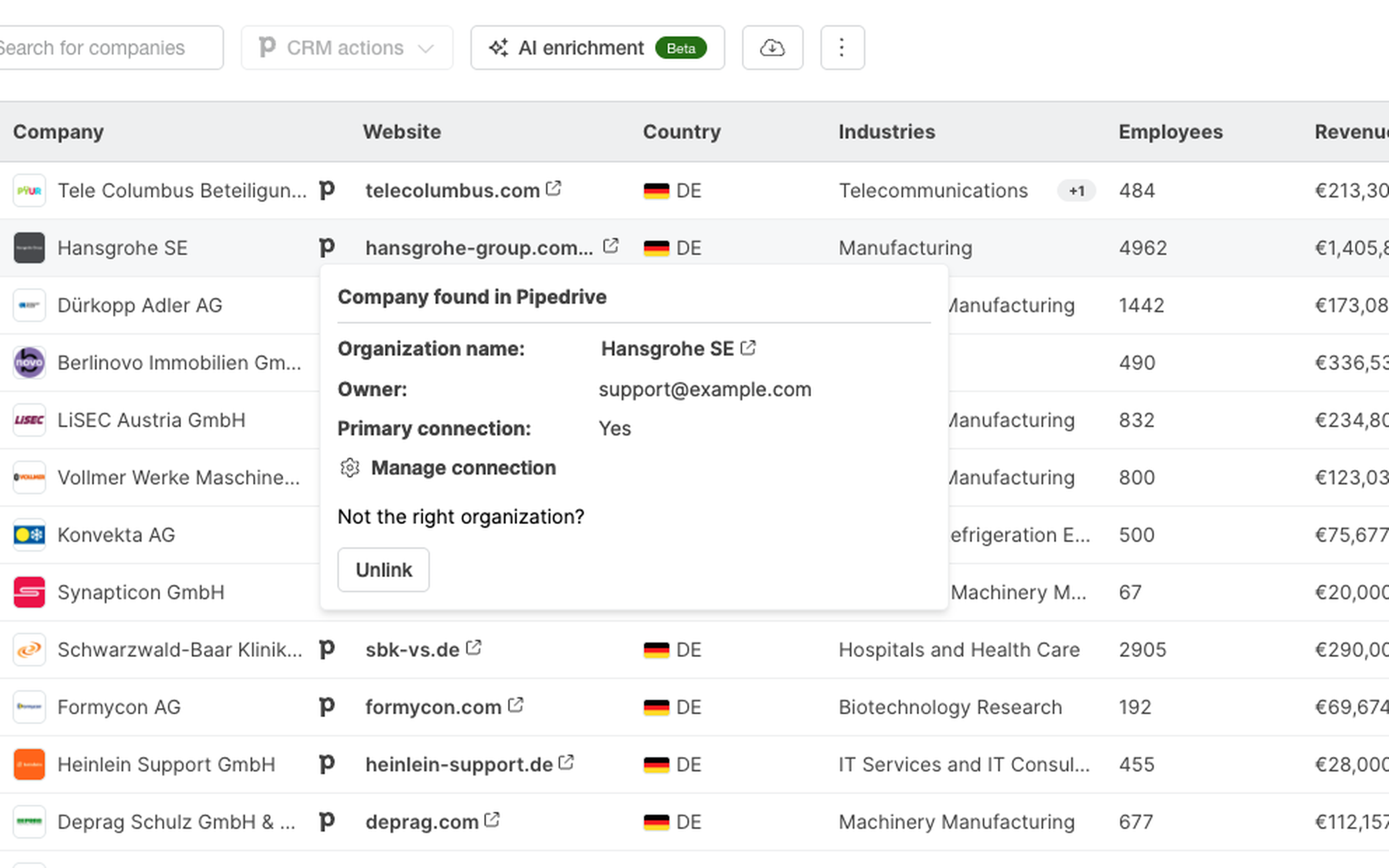Click the Company column header
The width and height of the screenshot is (1389, 868).
pyautogui.click(x=59, y=132)
